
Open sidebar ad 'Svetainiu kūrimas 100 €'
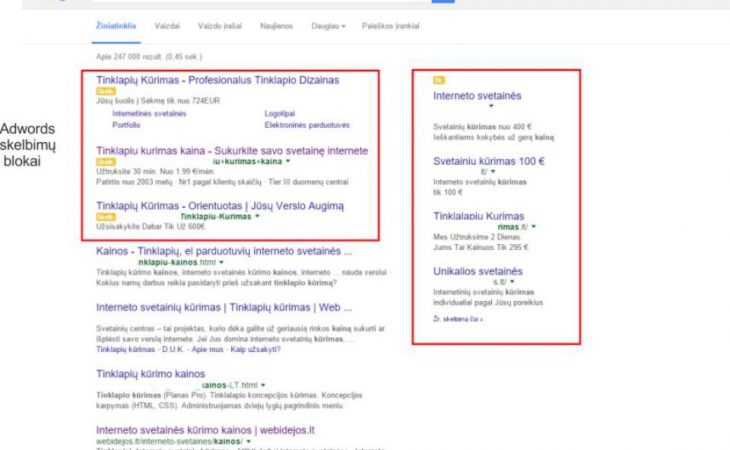(x=489, y=161)
